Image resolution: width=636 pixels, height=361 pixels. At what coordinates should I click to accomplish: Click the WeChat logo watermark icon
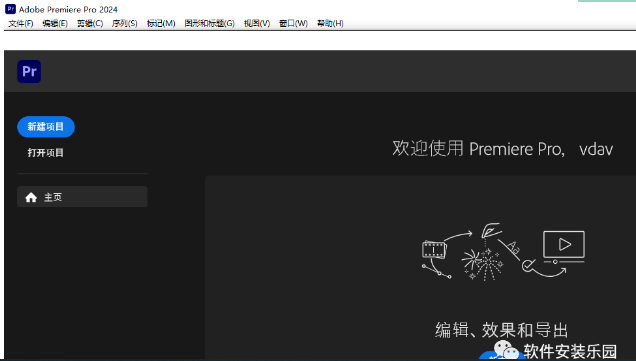pos(505,350)
